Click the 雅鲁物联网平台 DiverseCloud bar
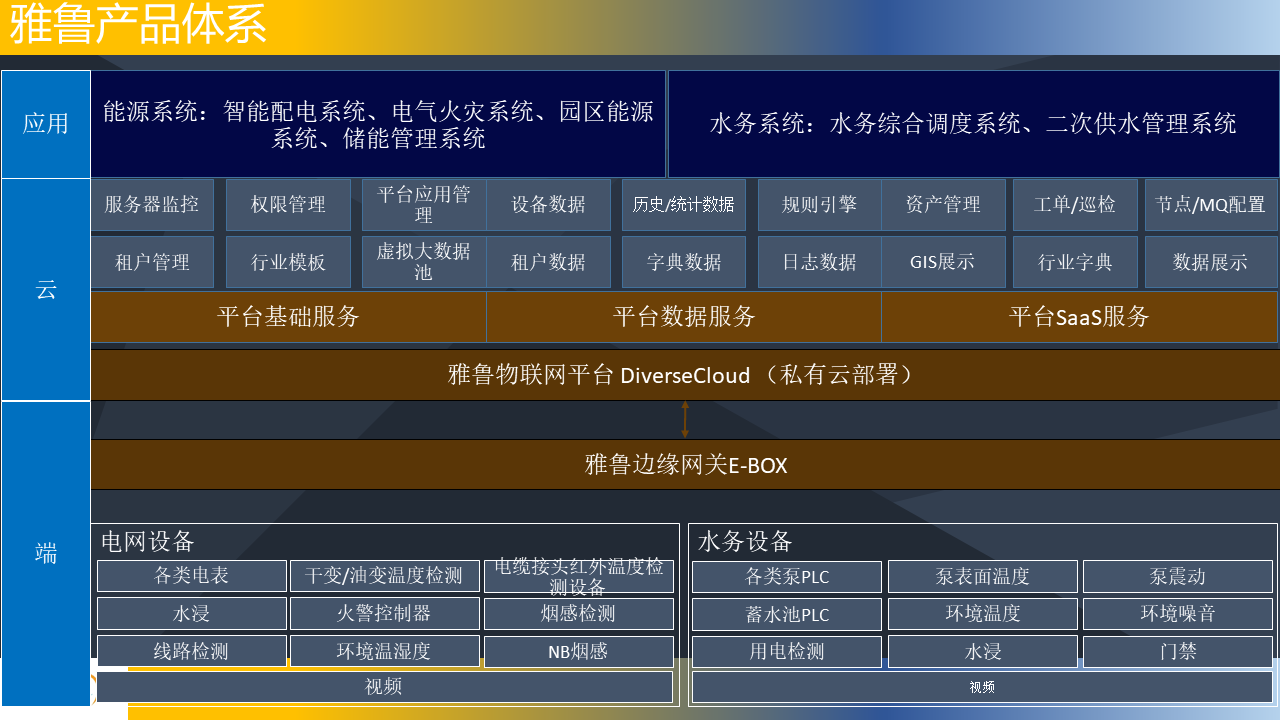 tap(685, 375)
